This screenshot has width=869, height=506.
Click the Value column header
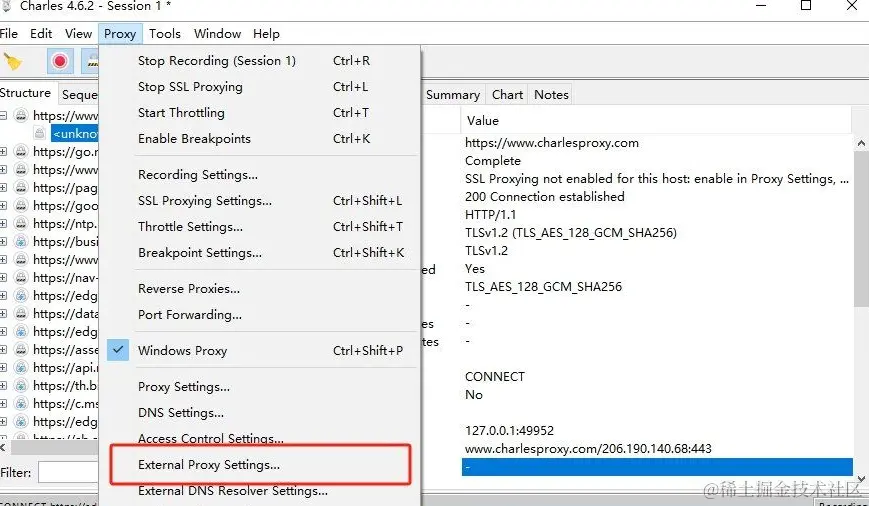coord(656,120)
